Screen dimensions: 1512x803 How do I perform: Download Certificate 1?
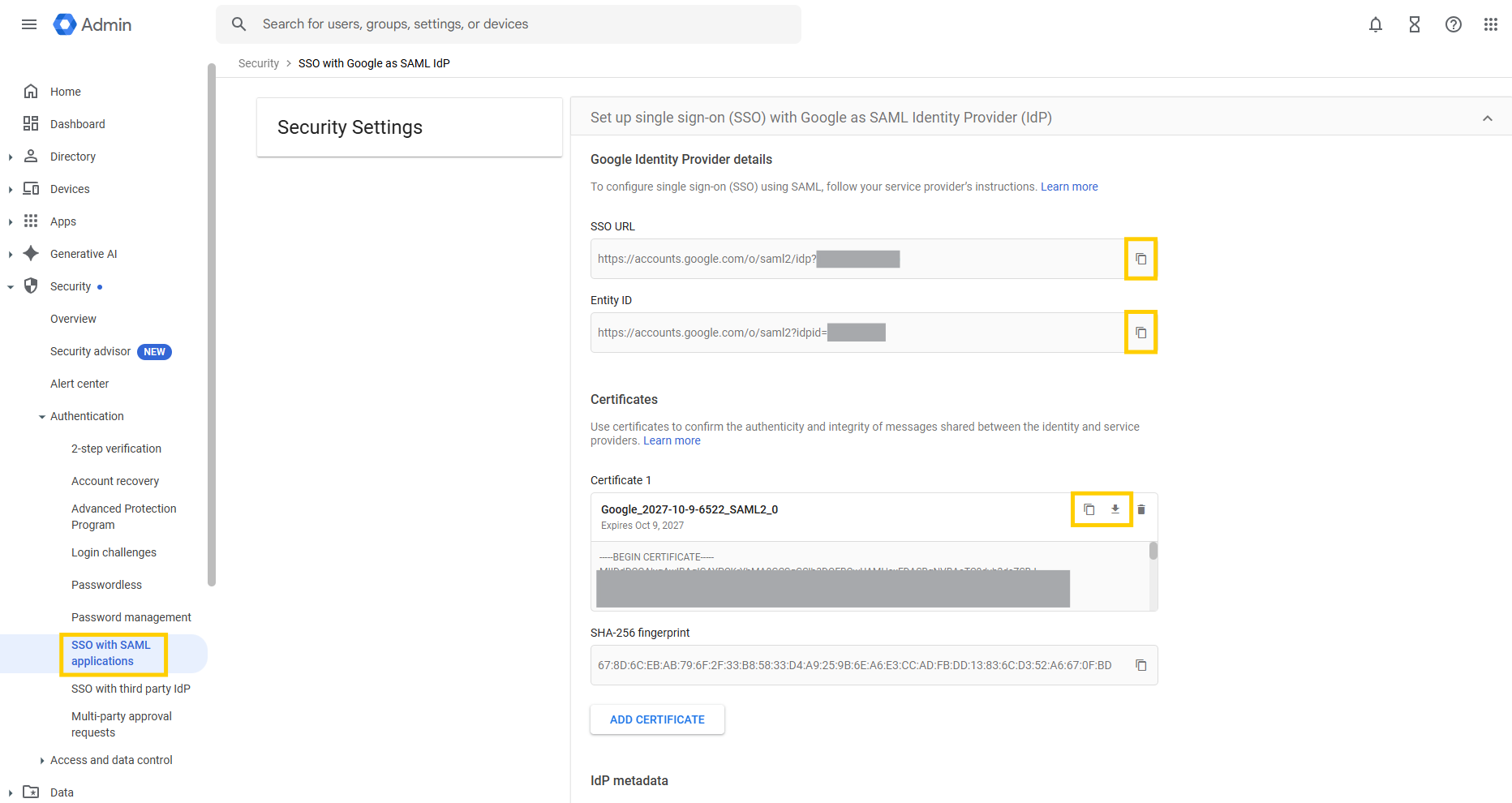(1115, 509)
